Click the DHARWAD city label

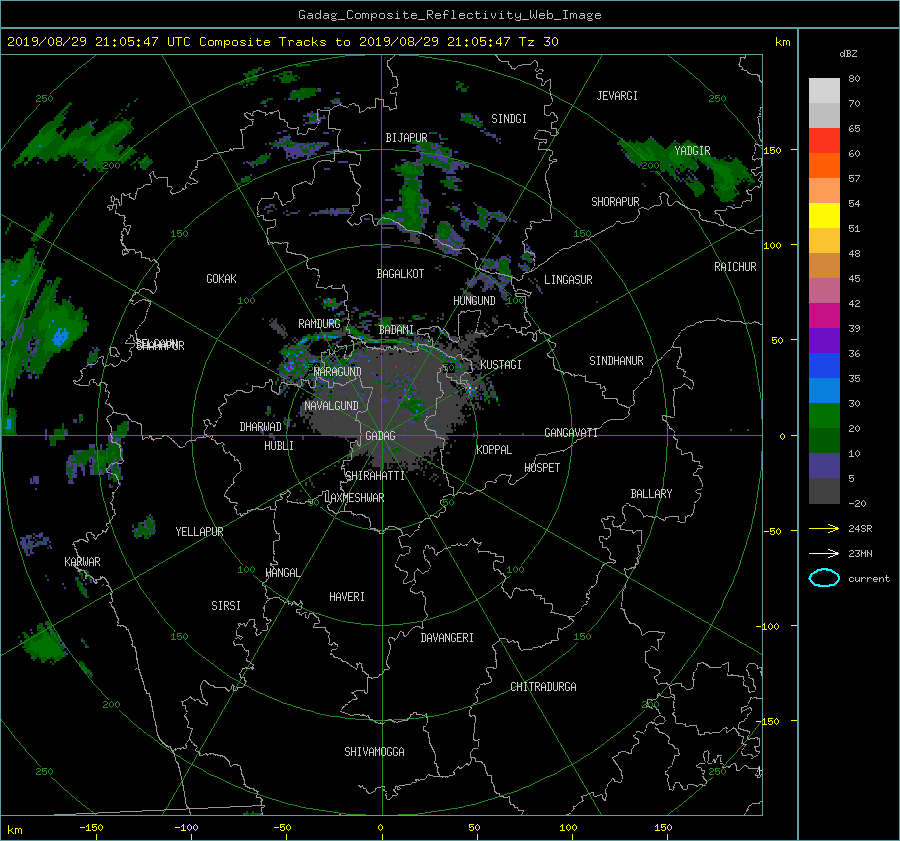[x=261, y=427]
